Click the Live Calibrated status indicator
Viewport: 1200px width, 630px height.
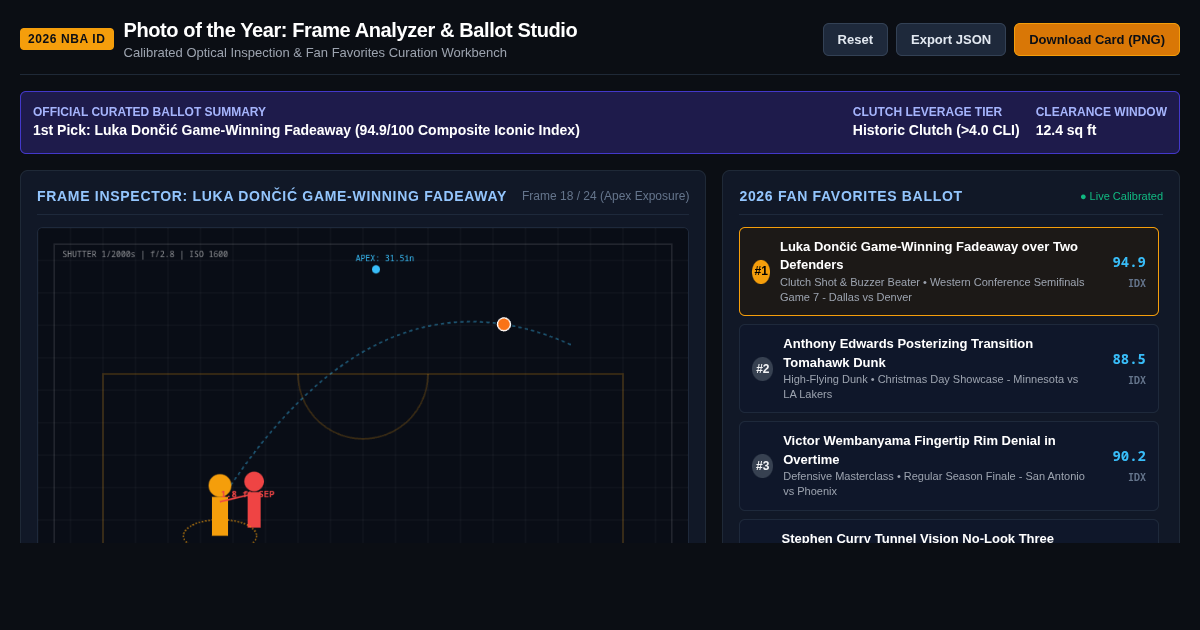point(1121,196)
